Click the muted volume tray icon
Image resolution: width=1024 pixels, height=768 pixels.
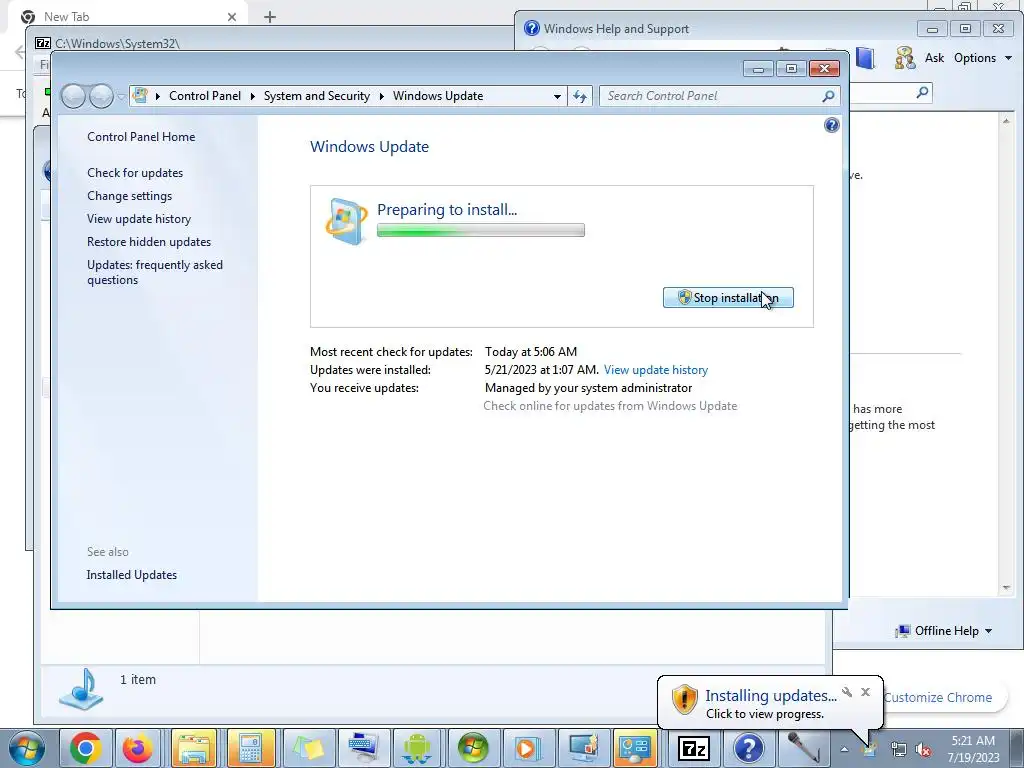[x=923, y=750]
